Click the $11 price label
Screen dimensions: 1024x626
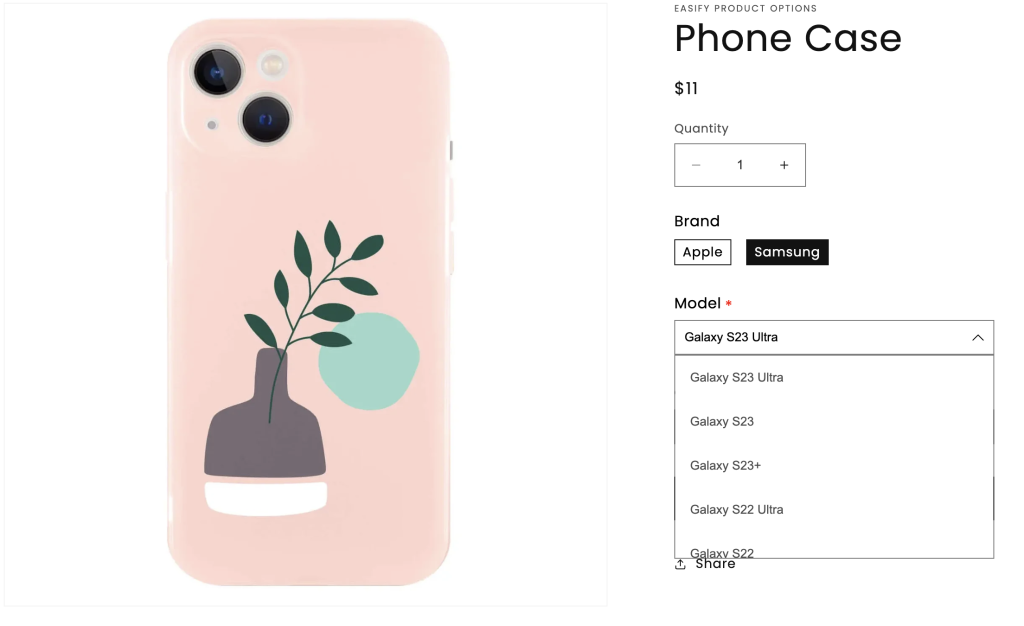pyautogui.click(x=686, y=88)
